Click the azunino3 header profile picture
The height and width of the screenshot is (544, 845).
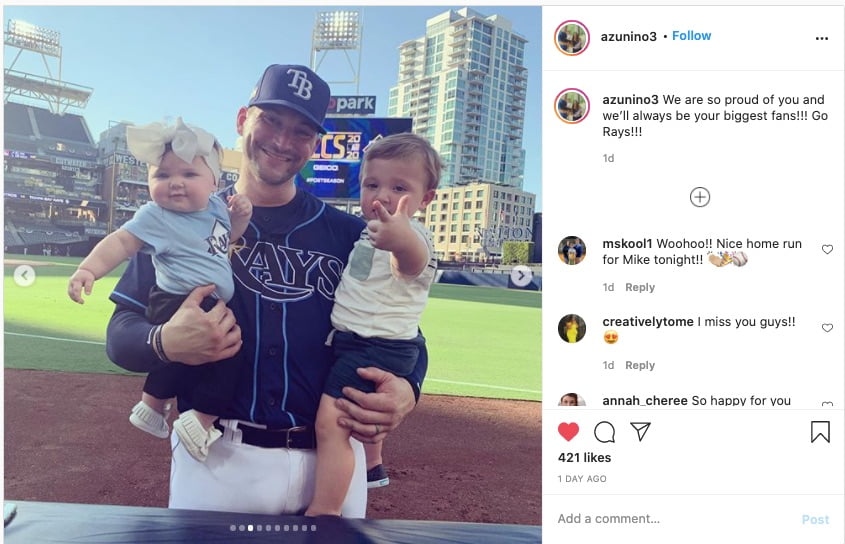[x=572, y=38]
